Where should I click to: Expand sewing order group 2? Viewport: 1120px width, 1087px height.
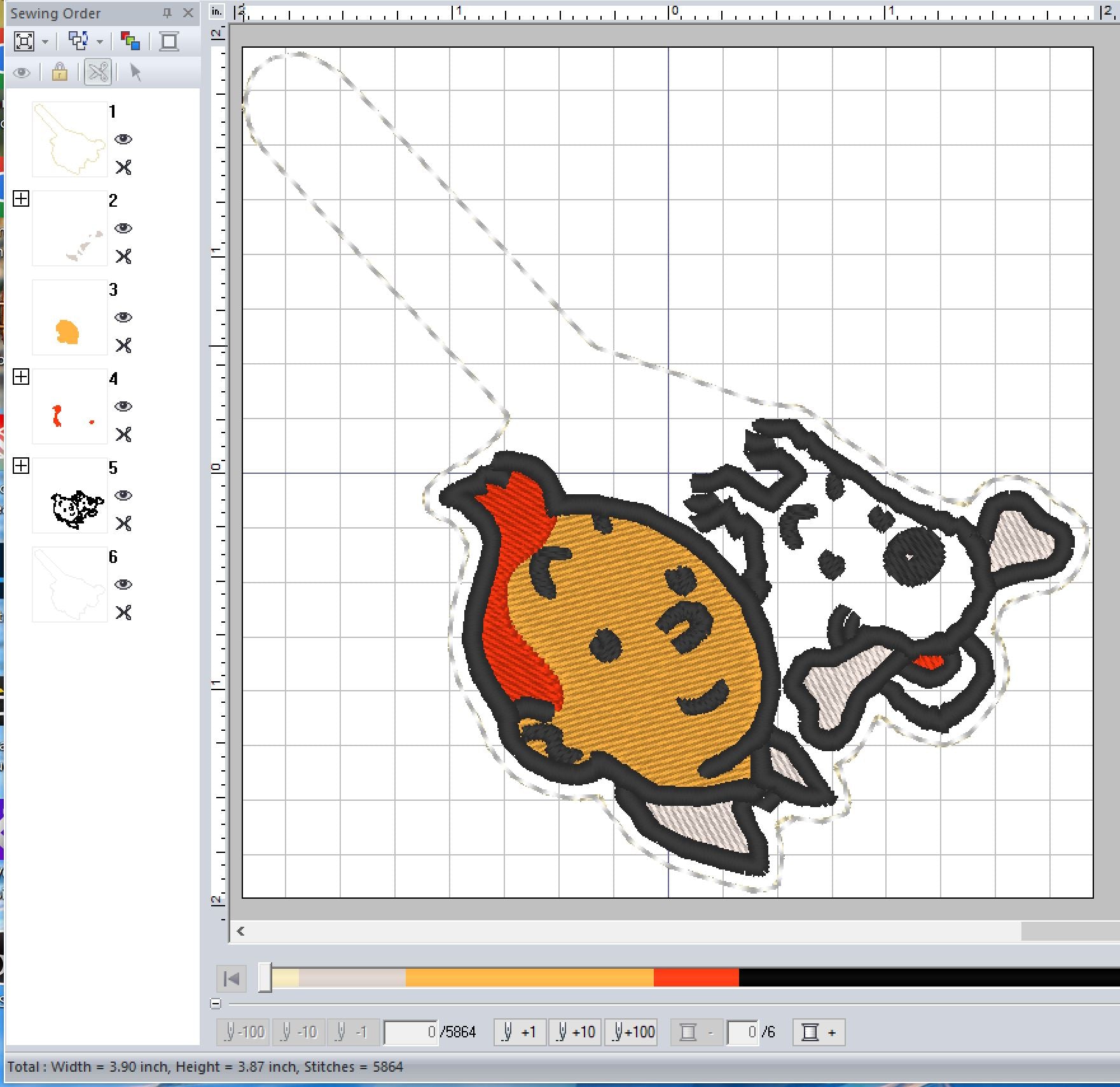click(21, 199)
